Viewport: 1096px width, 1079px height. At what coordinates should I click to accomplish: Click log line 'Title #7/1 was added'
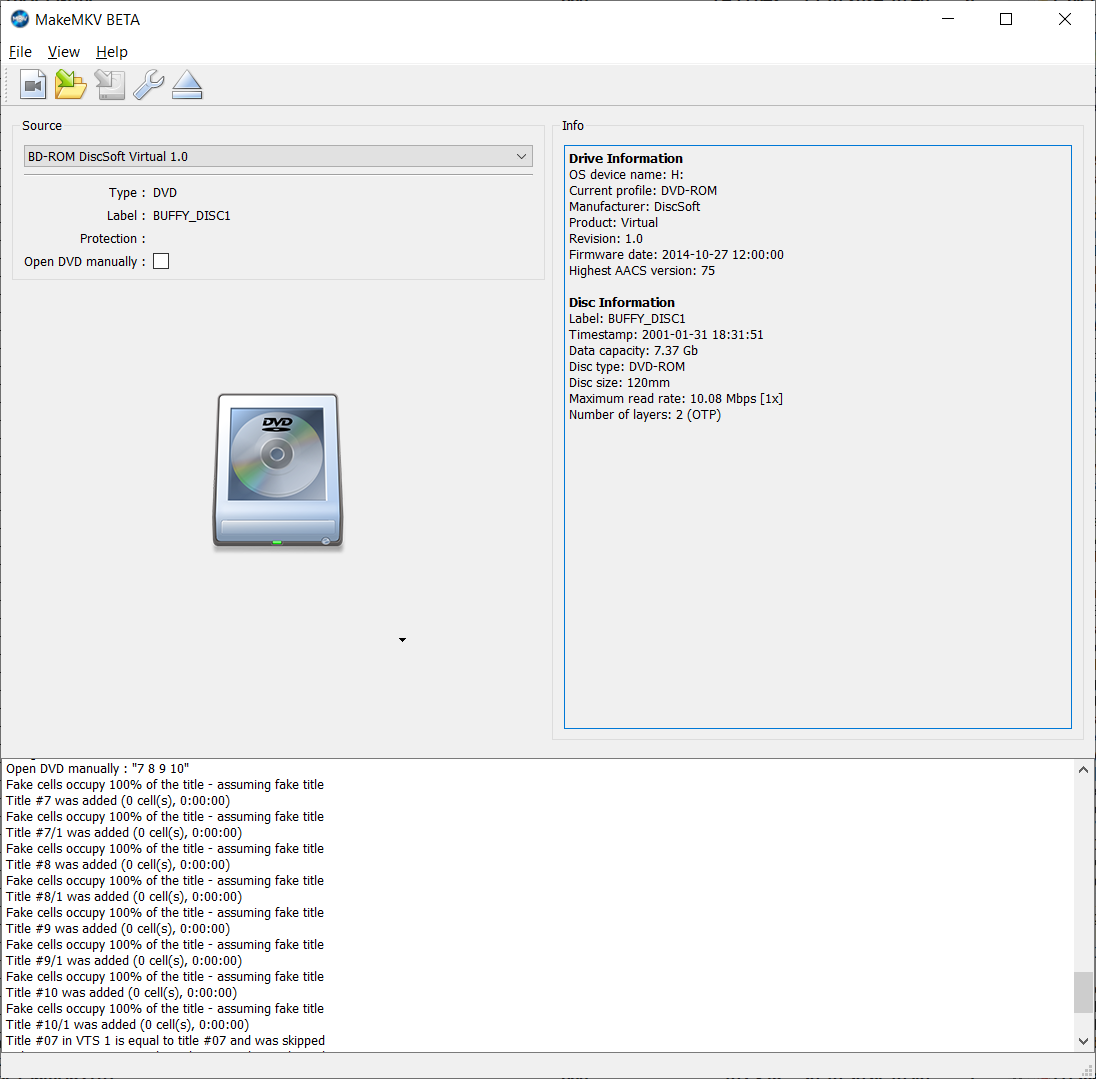click(124, 833)
